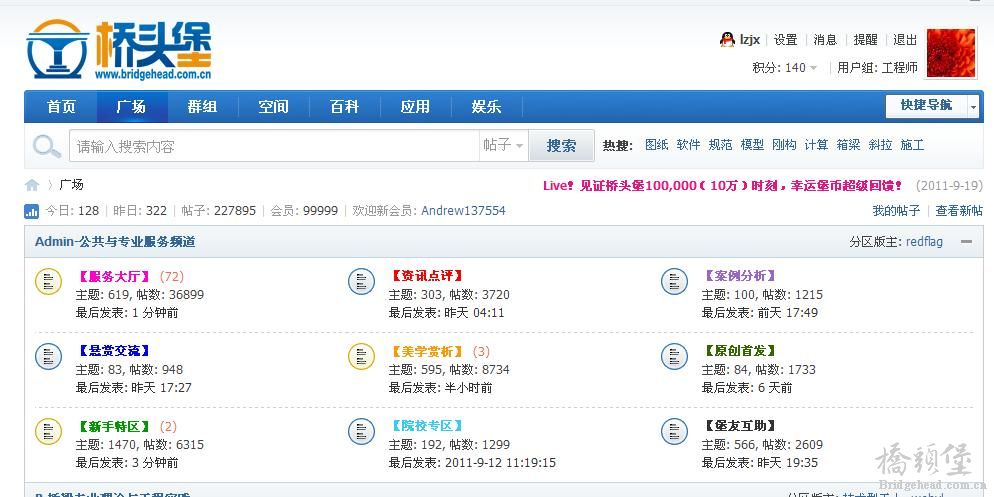Open 查看新帖 link
Image resolution: width=994 pixels, height=497 pixels.
pyautogui.click(x=959, y=211)
